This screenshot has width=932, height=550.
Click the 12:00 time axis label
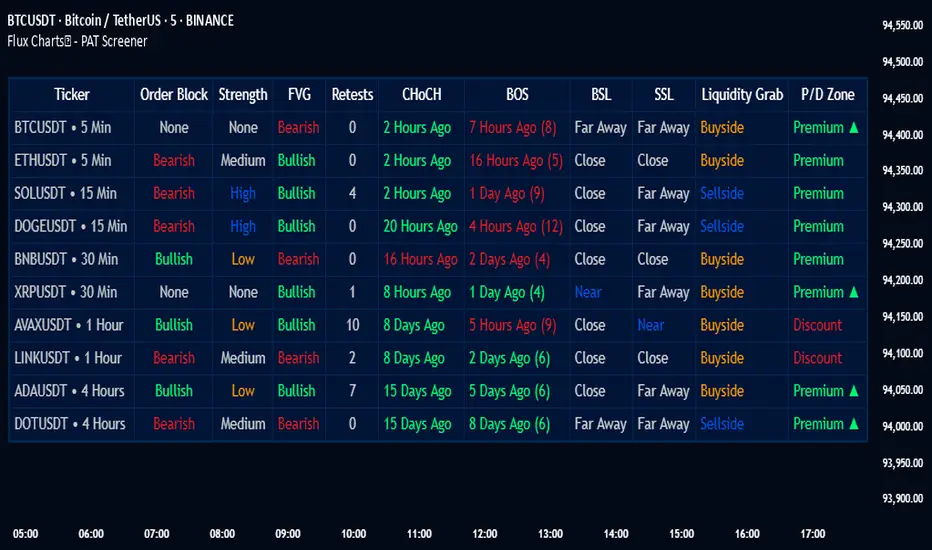[x=484, y=534]
